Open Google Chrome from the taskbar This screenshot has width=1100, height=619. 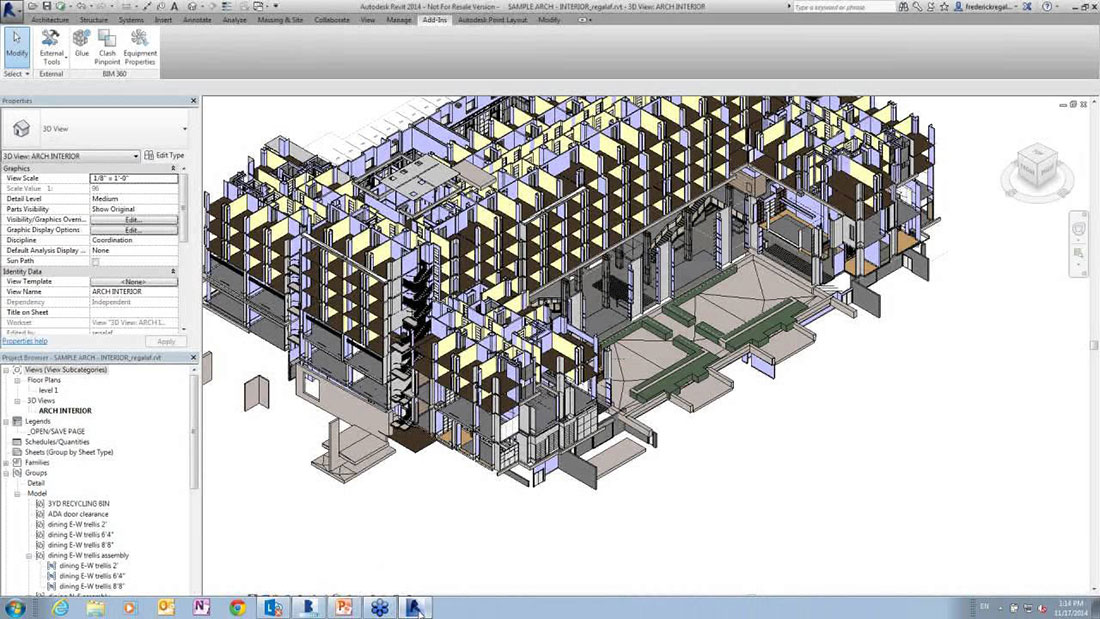coord(237,607)
